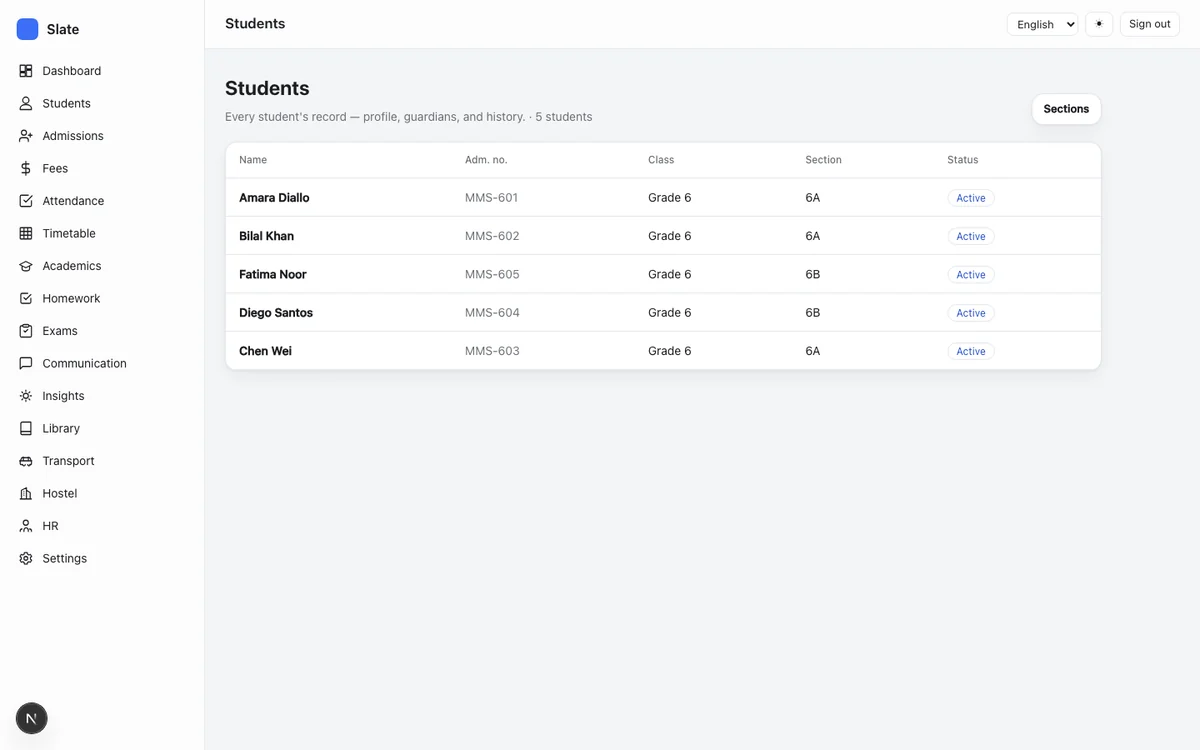Open Amara Diallo's student record
The height and width of the screenshot is (750, 1200).
coord(274,198)
